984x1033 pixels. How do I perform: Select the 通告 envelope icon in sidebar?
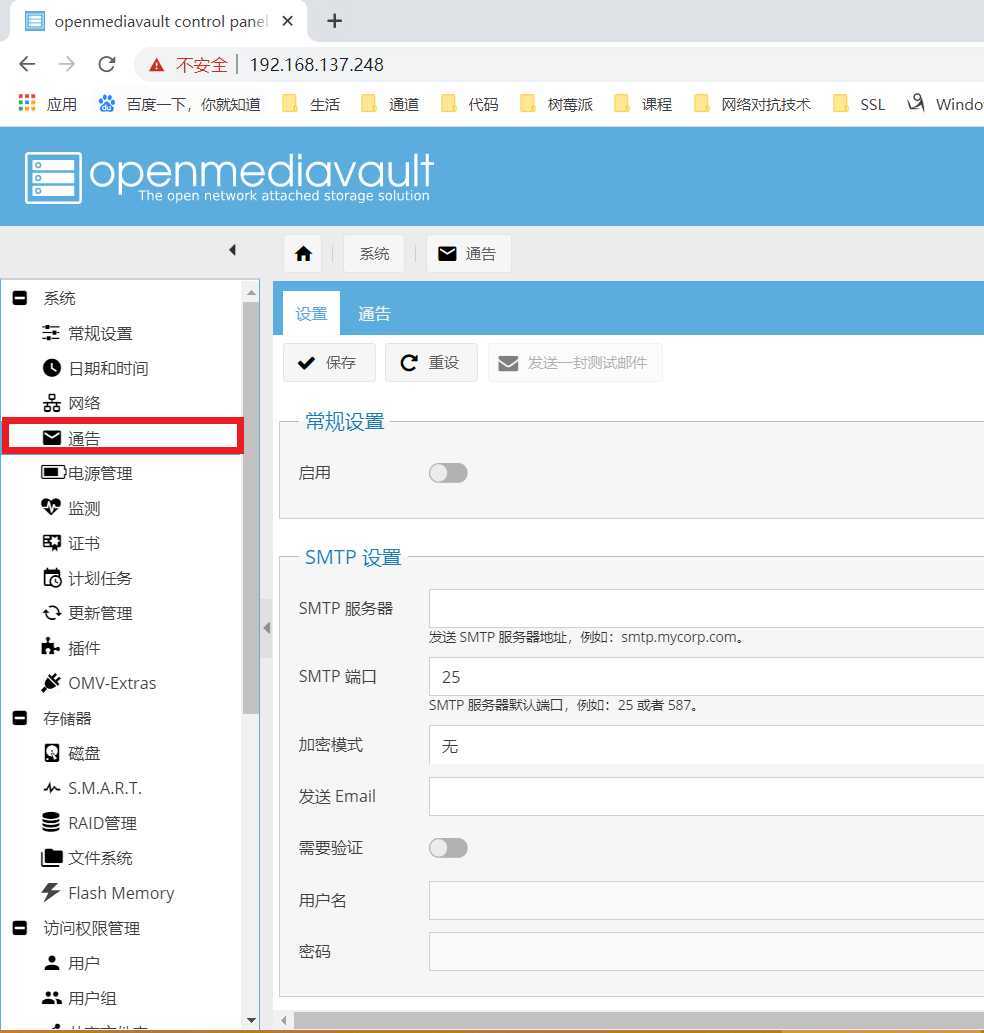(51, 438)
